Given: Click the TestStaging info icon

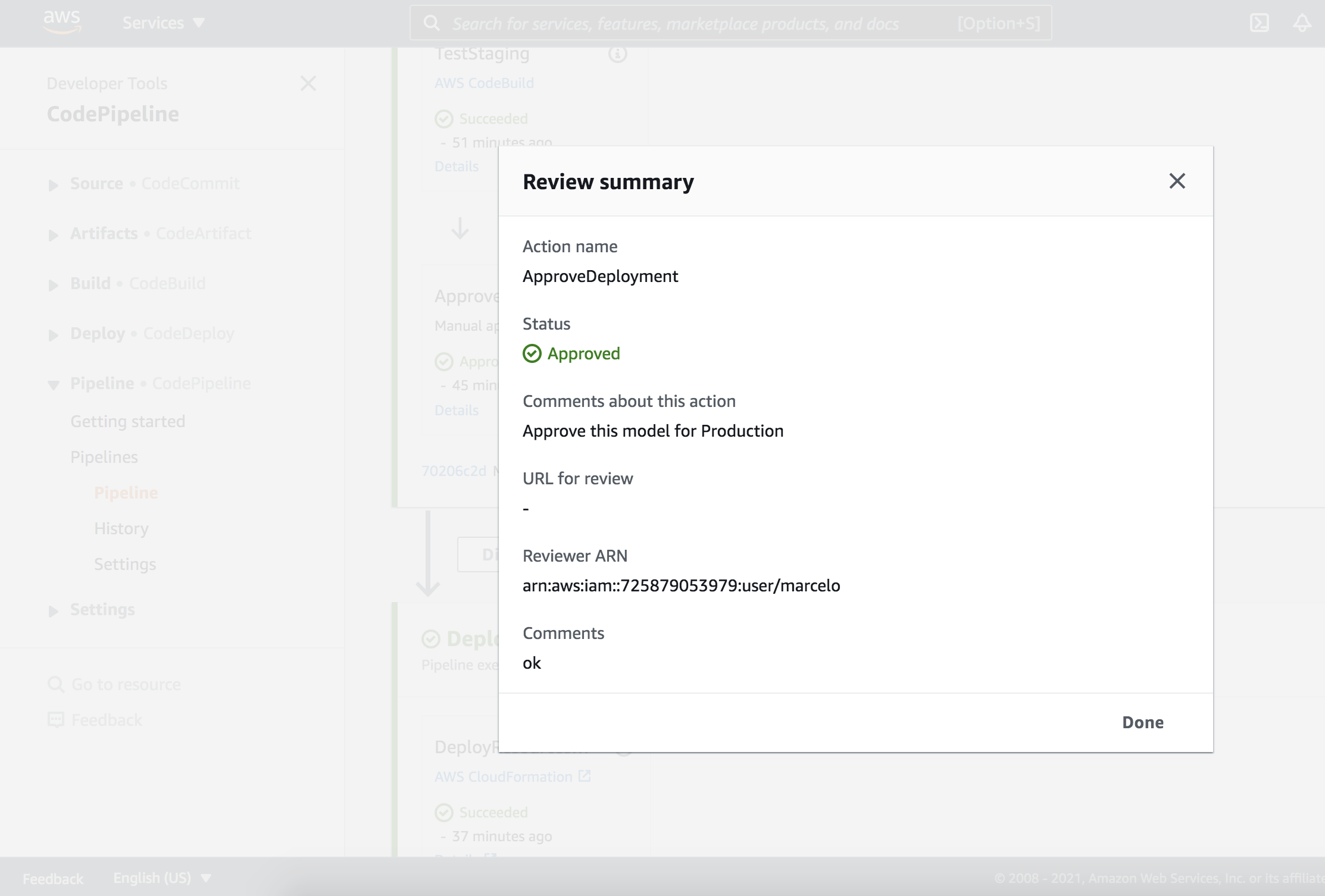Looking at the screenshot, I should (x=618, y=54).
